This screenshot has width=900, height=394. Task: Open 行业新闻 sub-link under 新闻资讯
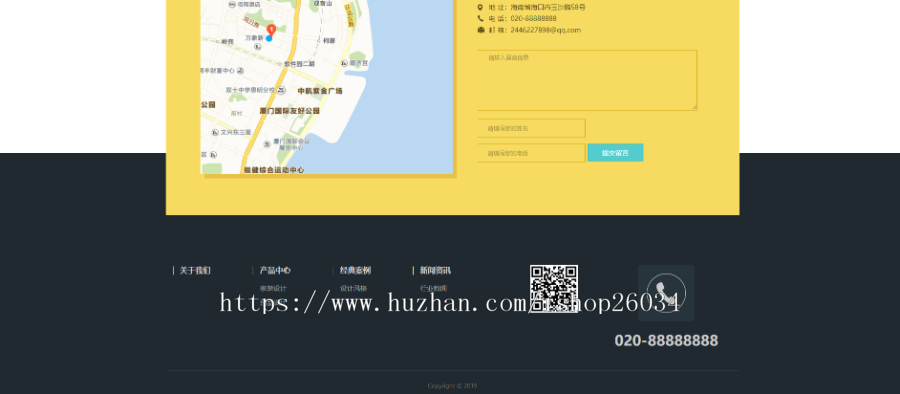coord(433,288)
